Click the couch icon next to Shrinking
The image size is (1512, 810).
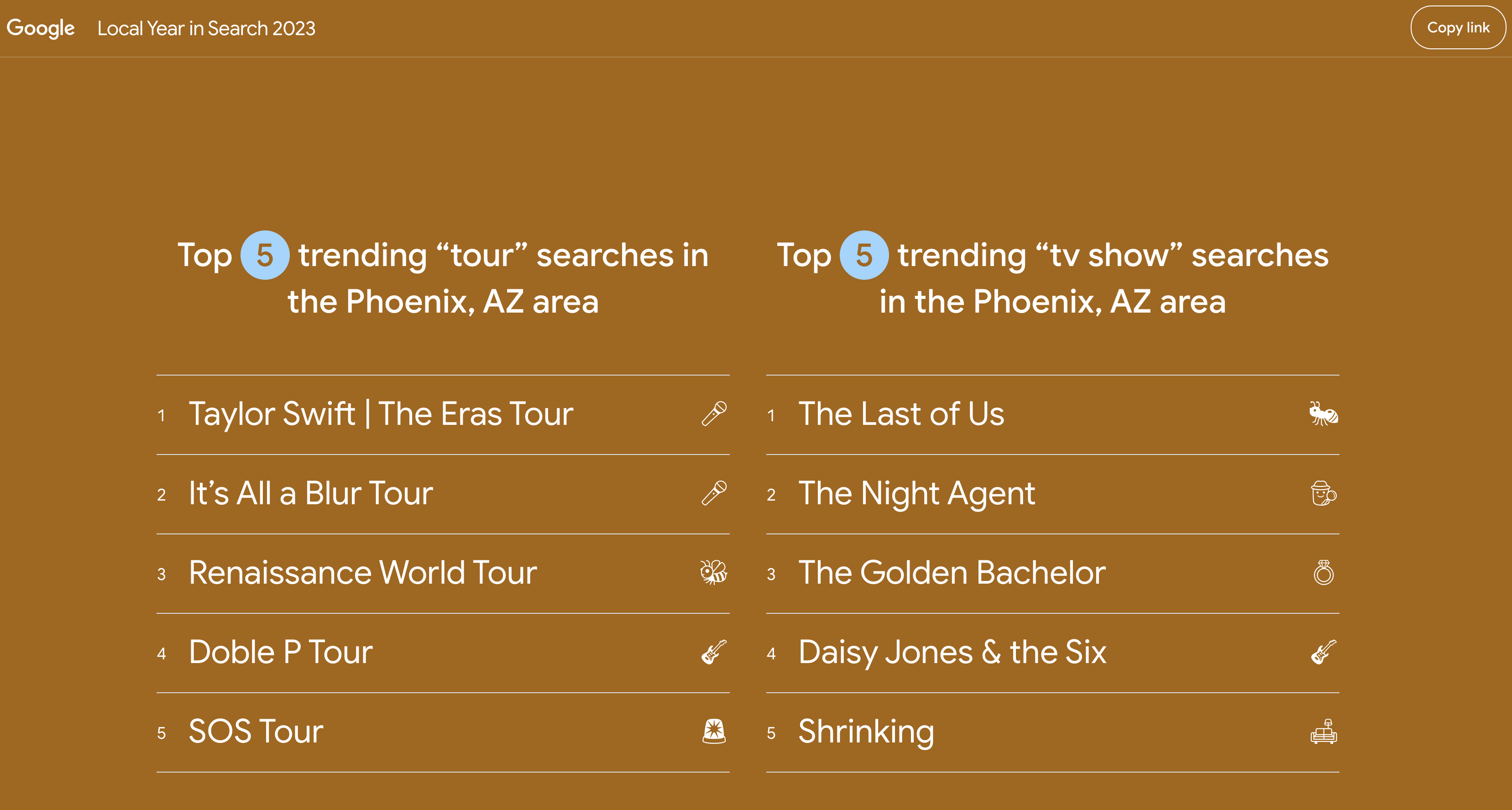pos(1324,732)
